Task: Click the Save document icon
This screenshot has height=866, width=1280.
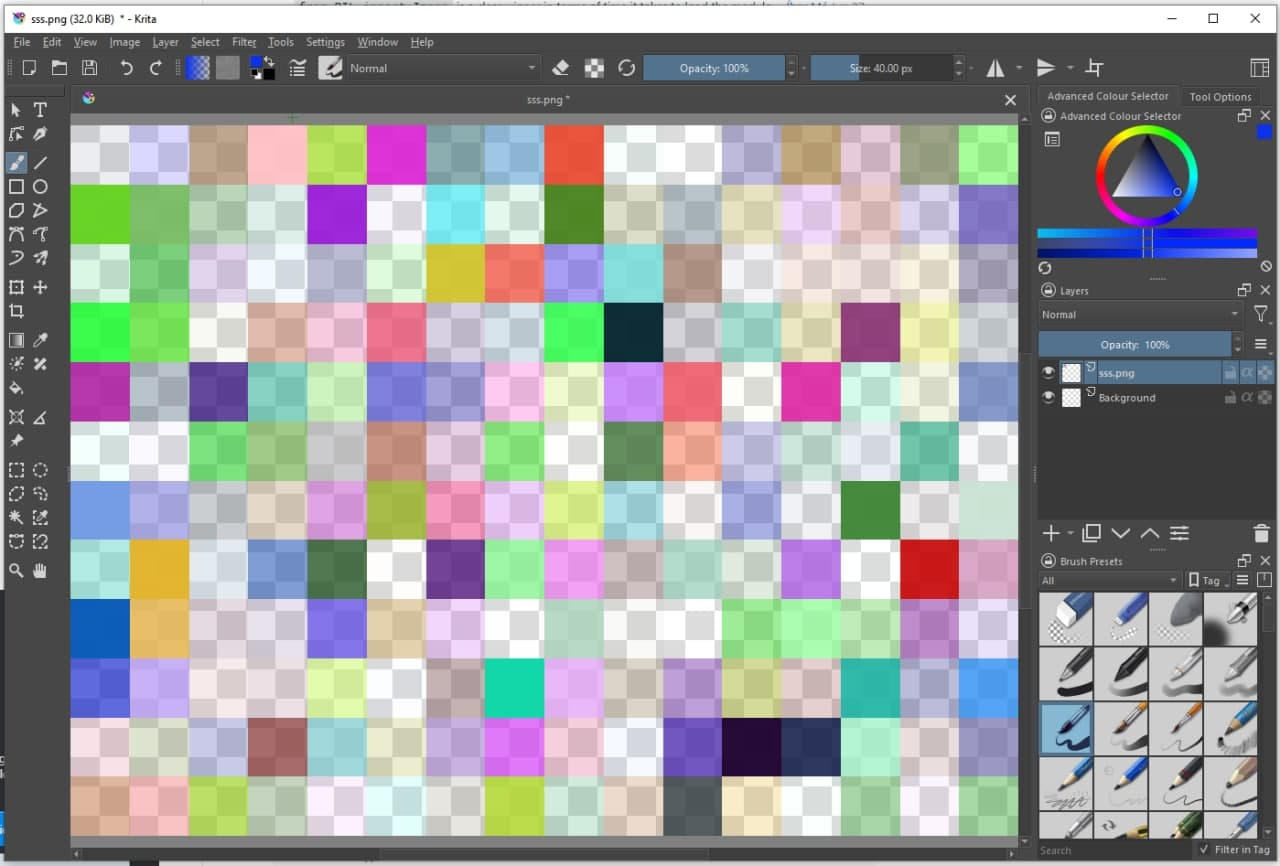Action: coord(90,68)
